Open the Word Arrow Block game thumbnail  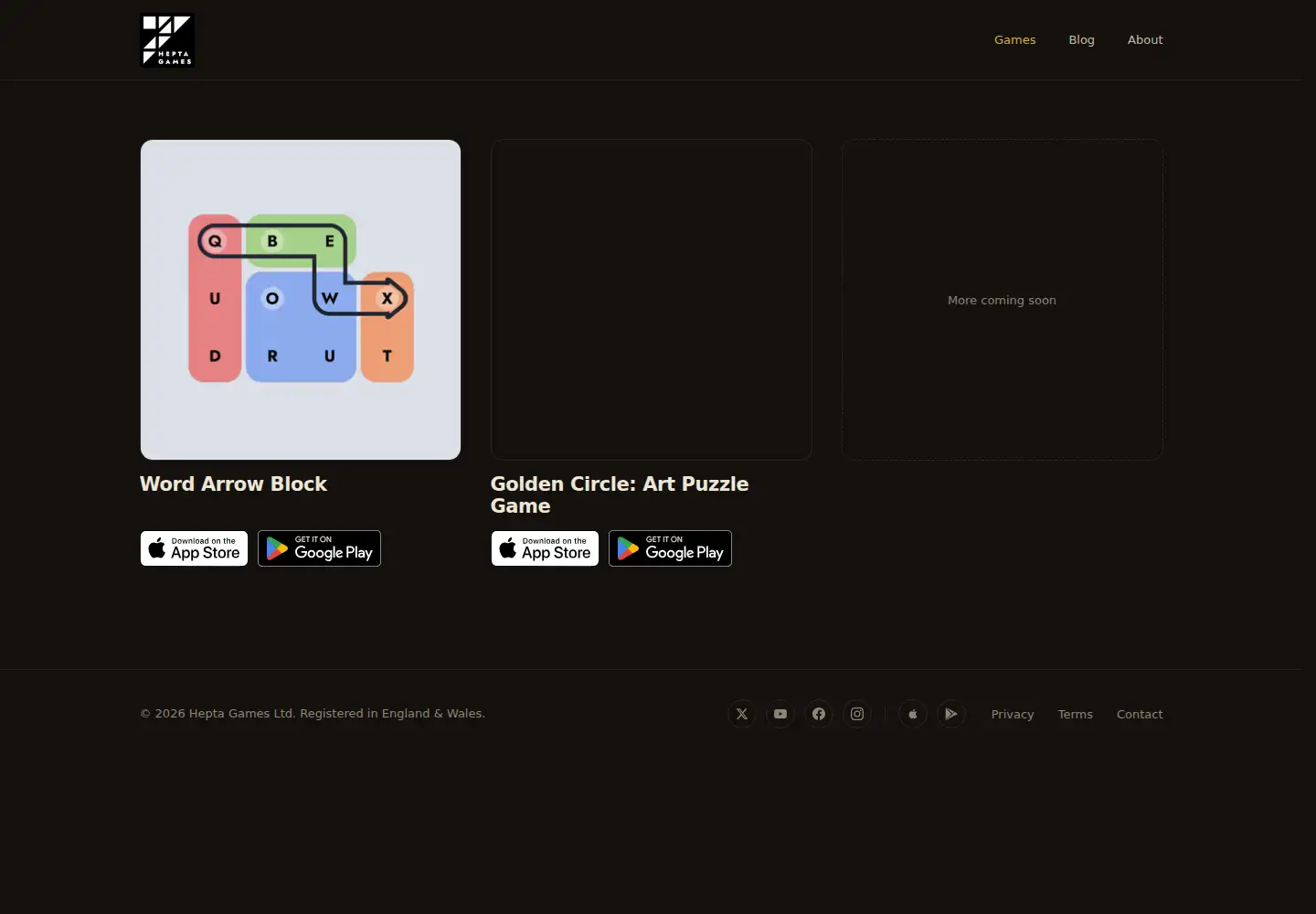(301, 300)
